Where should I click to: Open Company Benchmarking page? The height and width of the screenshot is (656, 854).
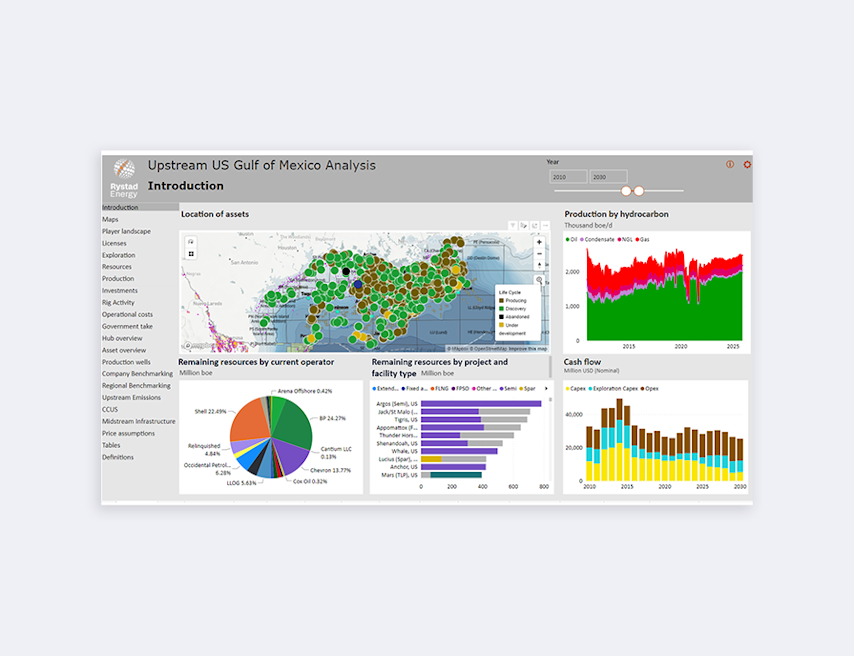click(x=137, y=374)
